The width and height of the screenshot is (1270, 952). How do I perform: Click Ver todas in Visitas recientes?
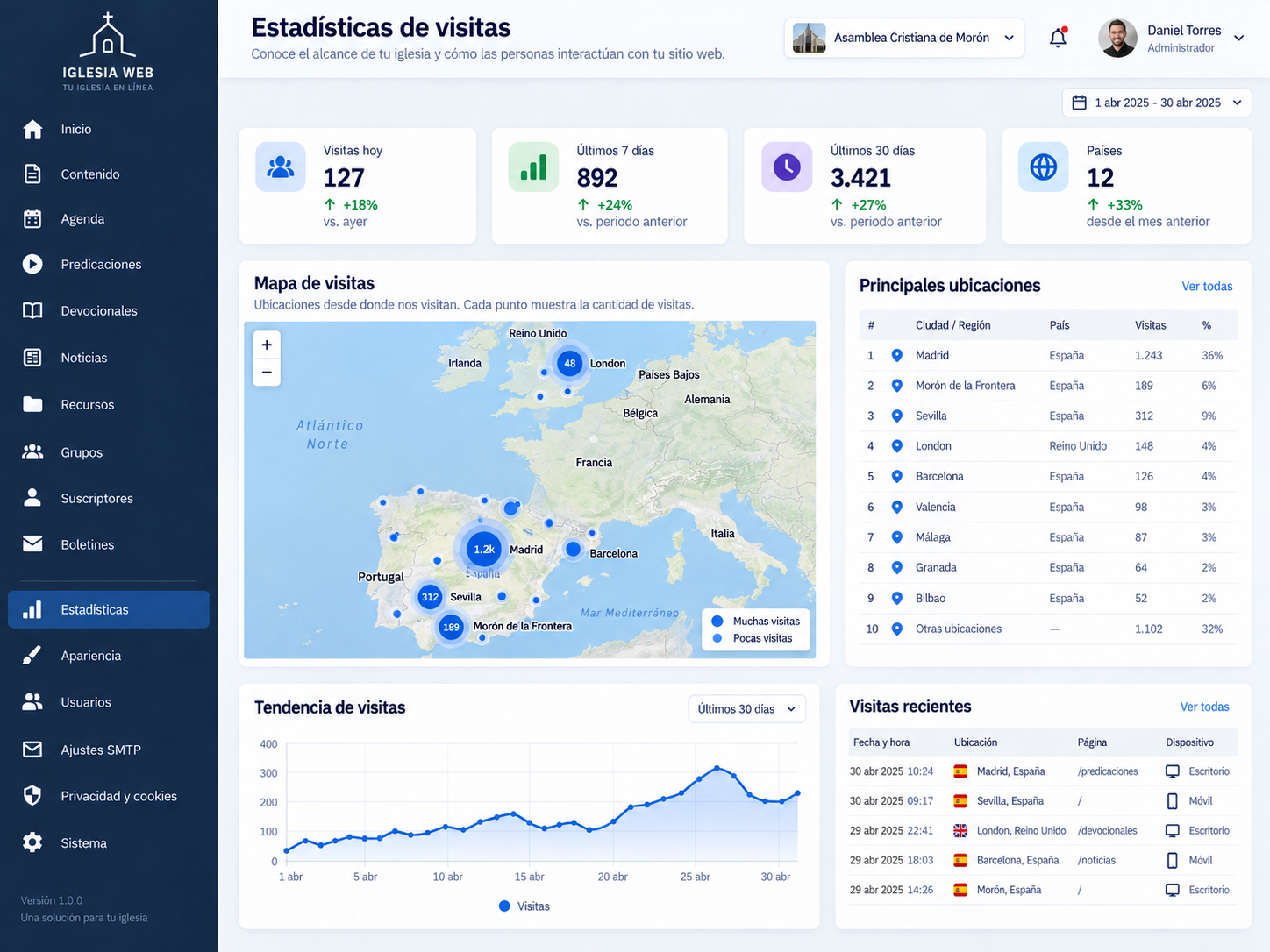point(1204,707)
